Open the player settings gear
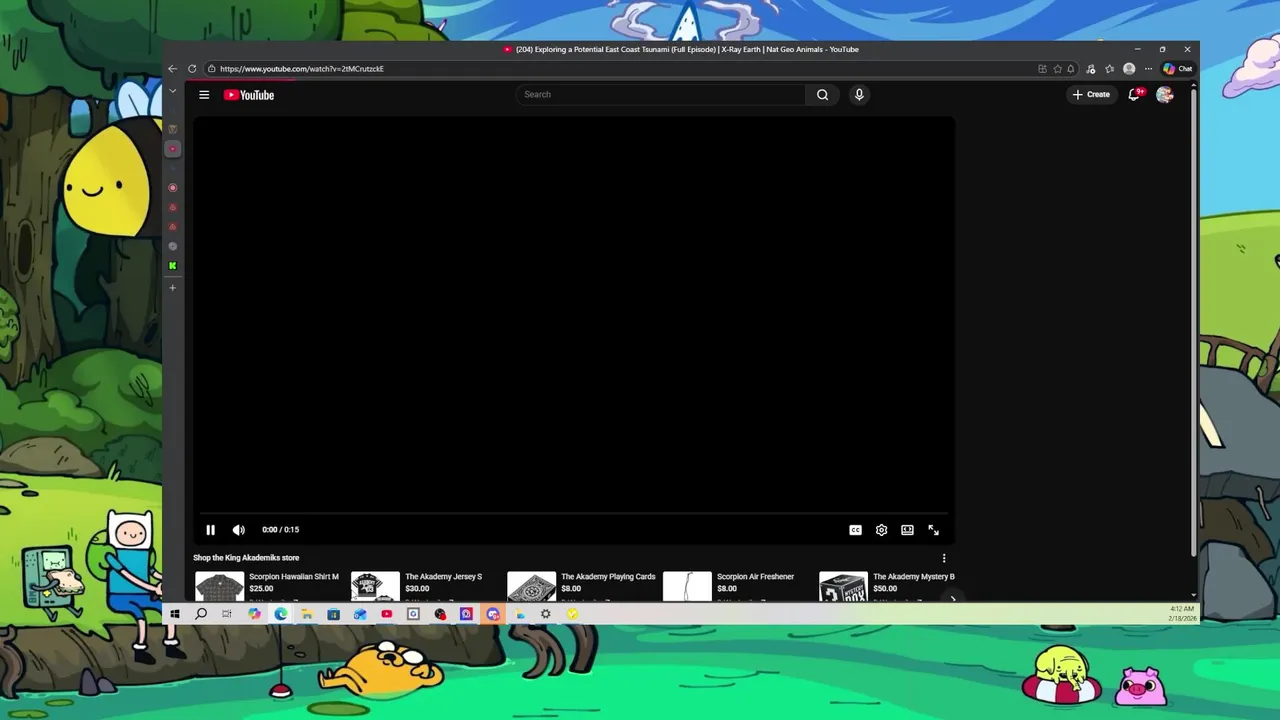The image size is (1280, 720). 881,530
